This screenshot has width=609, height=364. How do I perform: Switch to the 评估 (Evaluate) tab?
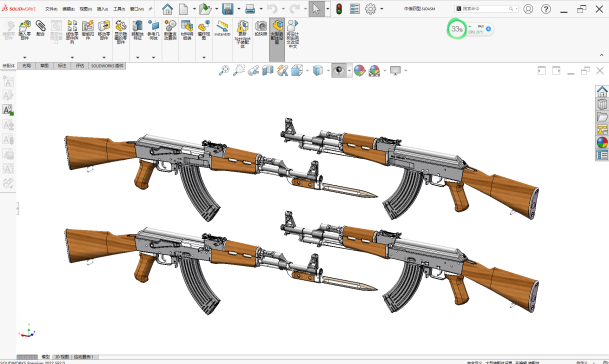80,66
